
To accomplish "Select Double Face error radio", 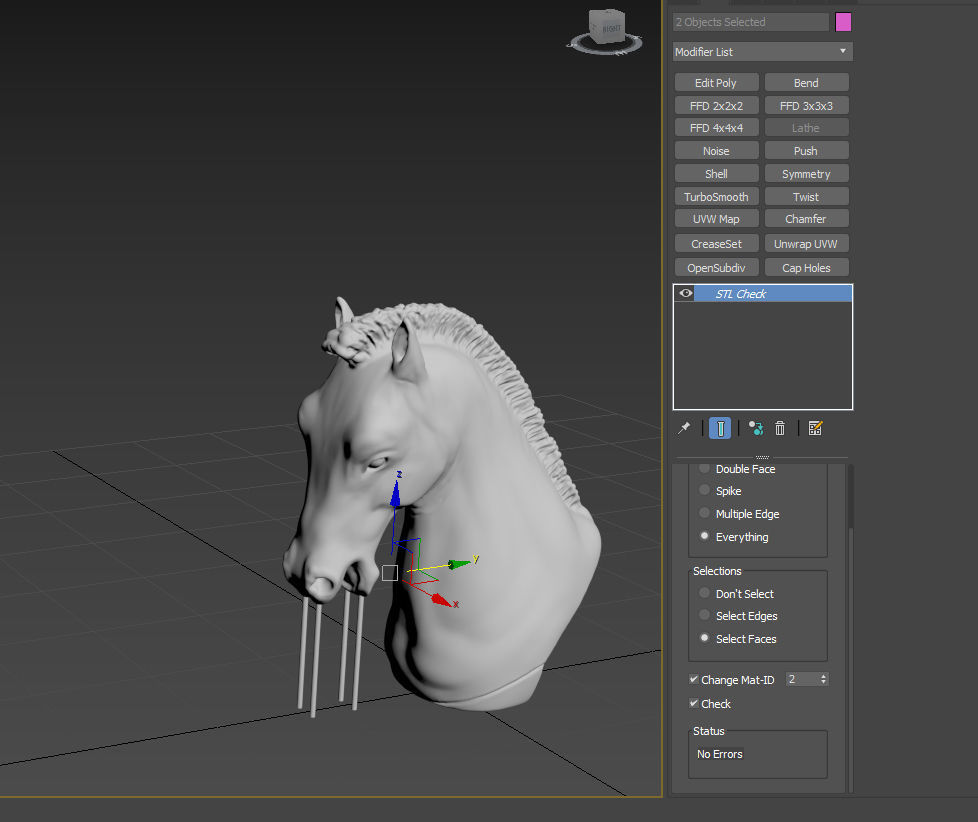I will click(704, 468).
